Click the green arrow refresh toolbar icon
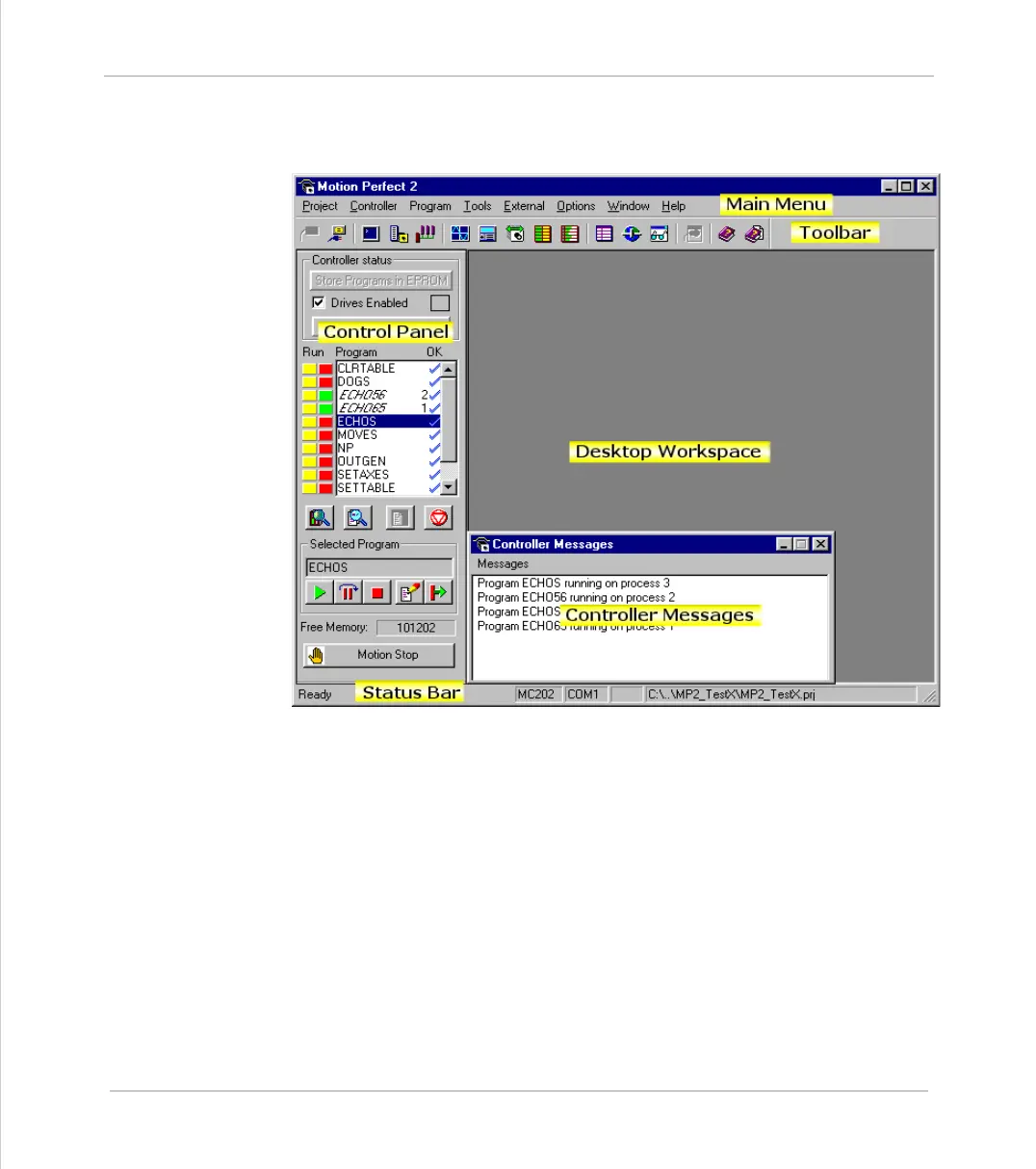This screenshot has width=1036, height=1169. pyautogui.click(x=515, y=233)
